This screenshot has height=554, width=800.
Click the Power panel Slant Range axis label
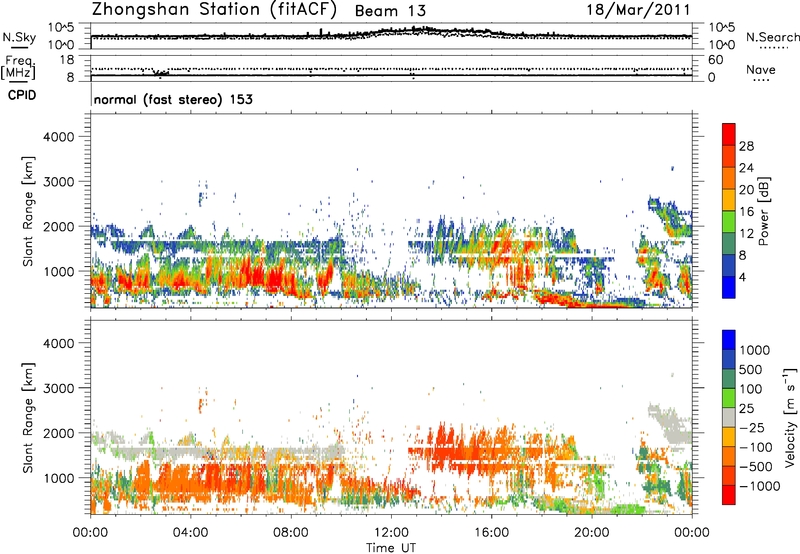coord(28,211)
